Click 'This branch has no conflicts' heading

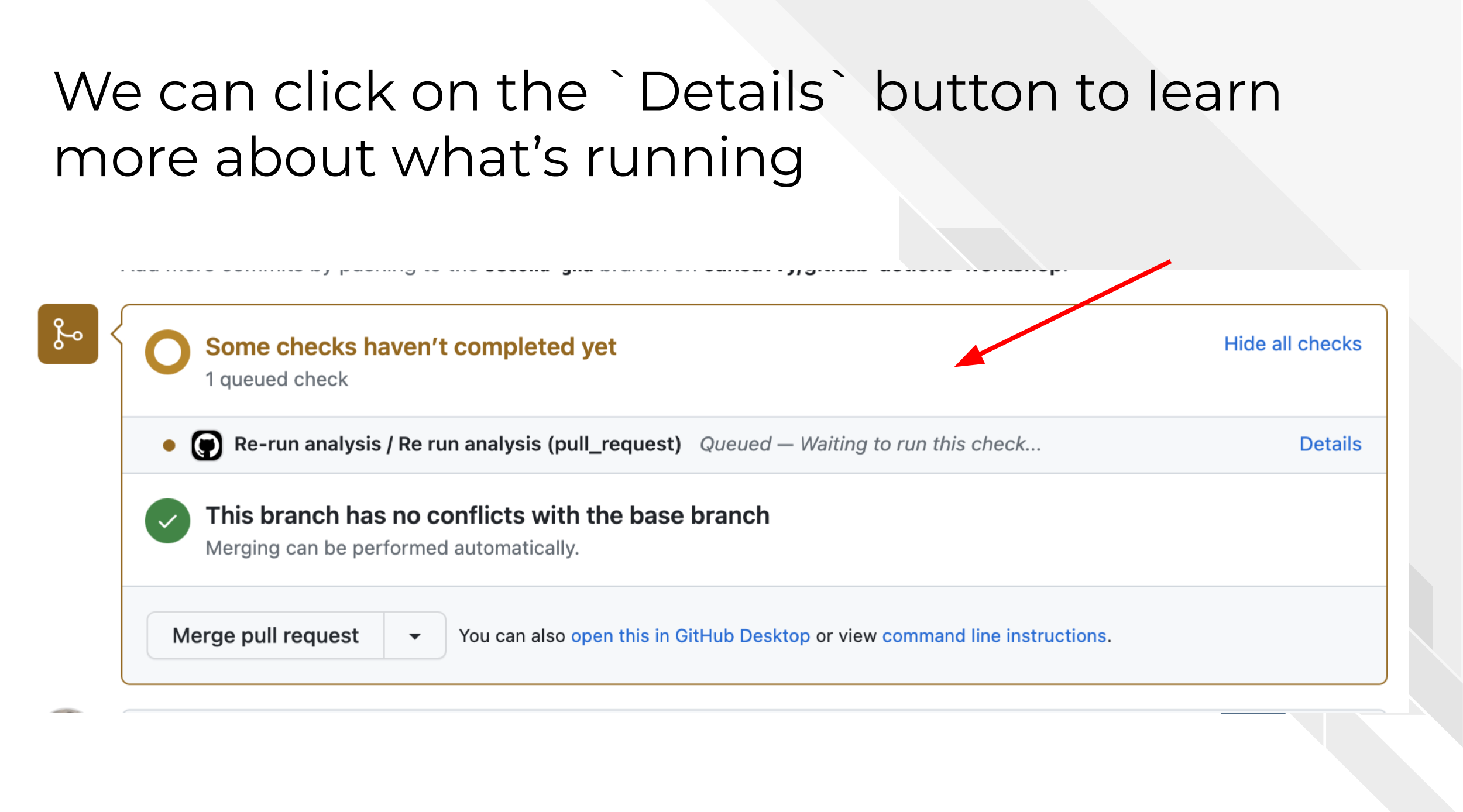coord(487,515)
